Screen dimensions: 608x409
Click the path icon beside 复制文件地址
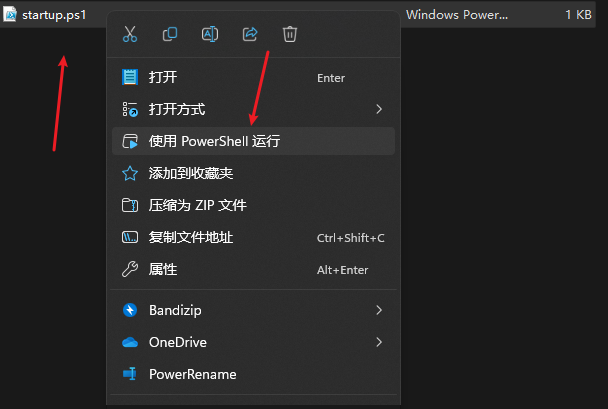tap(130, 237)
